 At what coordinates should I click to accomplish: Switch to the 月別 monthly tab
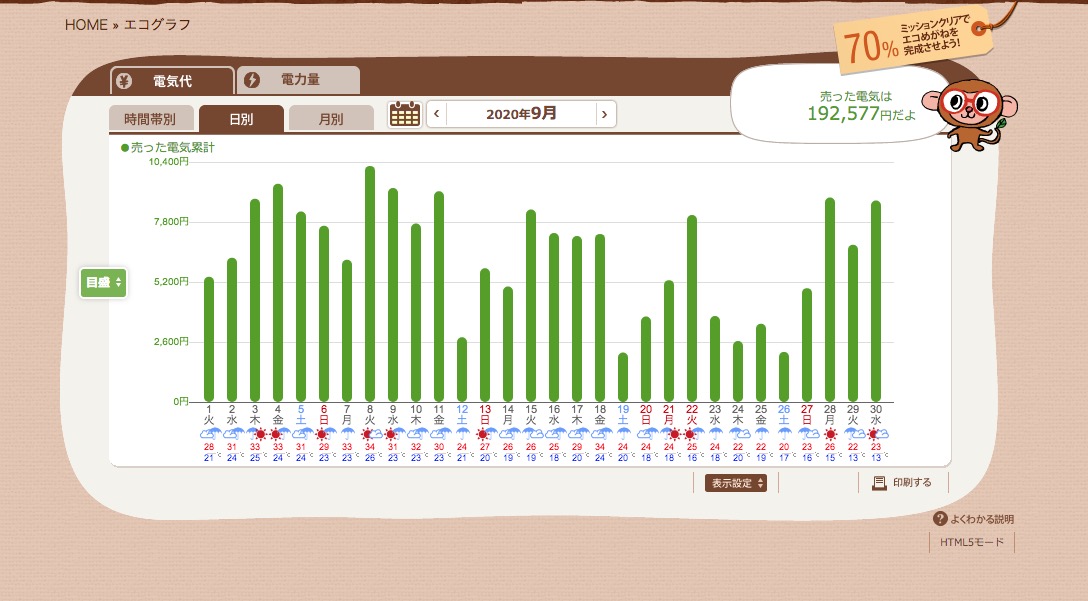330,119
